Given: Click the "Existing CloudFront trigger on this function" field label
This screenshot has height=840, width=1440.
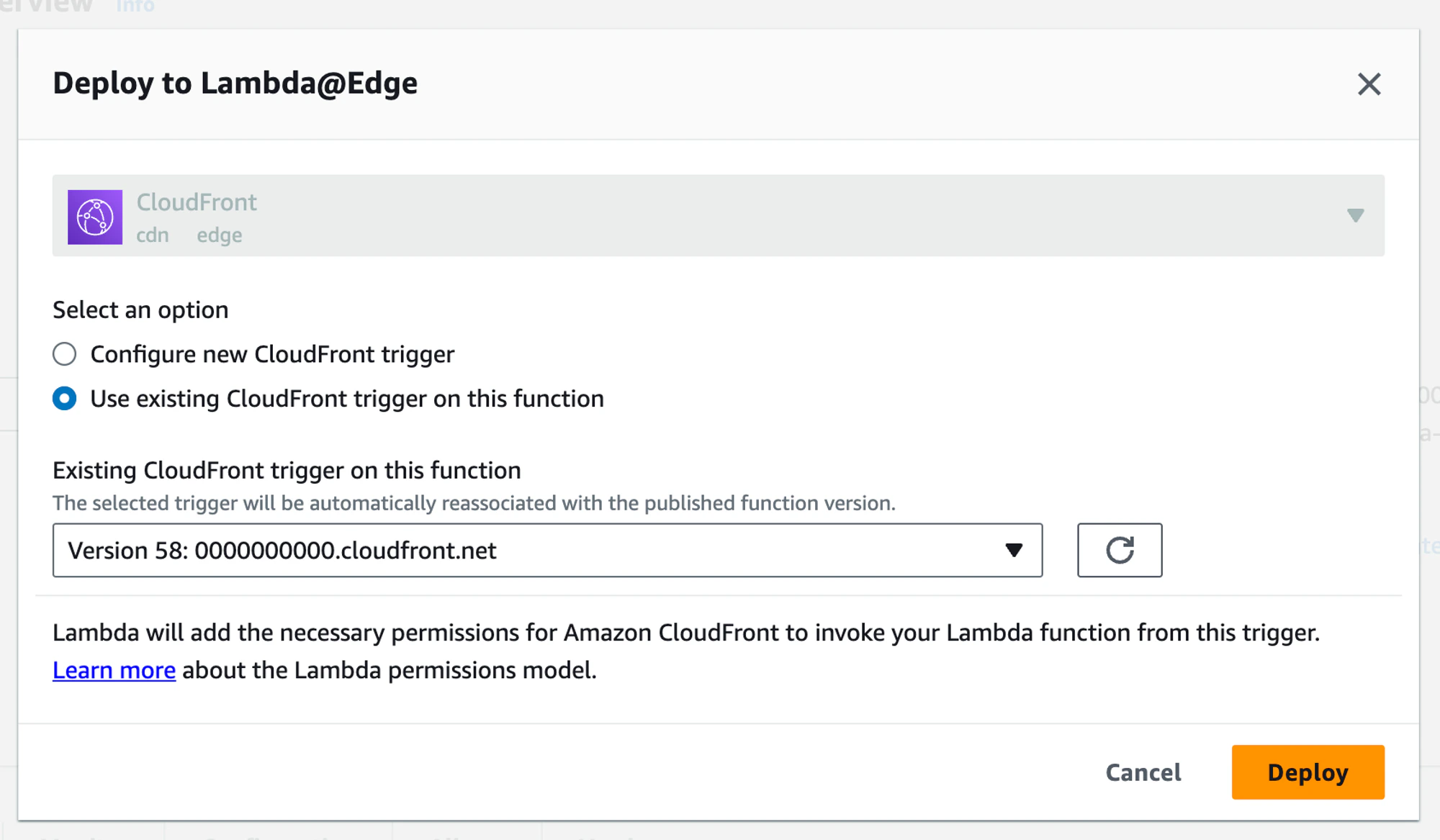Looking at the screenshot, I should click(287, 470).
